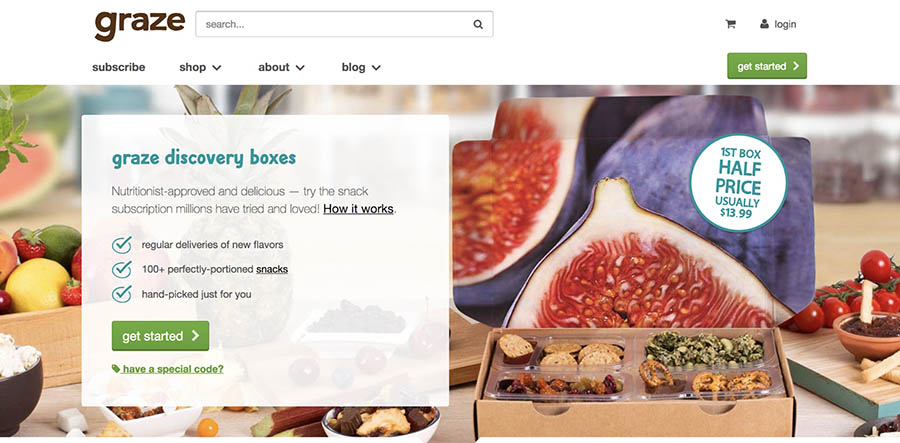The image size is (900, 443).
Task: Click the login menu text
Action: click(785, 24)
